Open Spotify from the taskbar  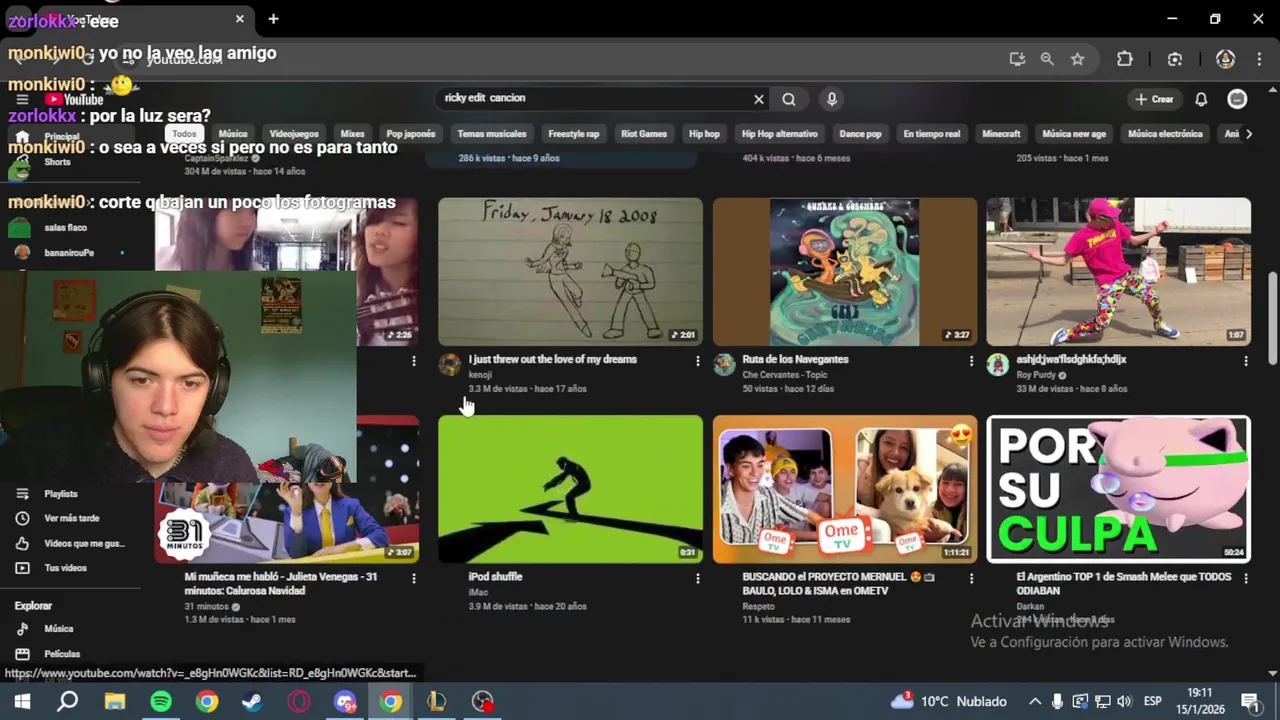pos(161,701)
